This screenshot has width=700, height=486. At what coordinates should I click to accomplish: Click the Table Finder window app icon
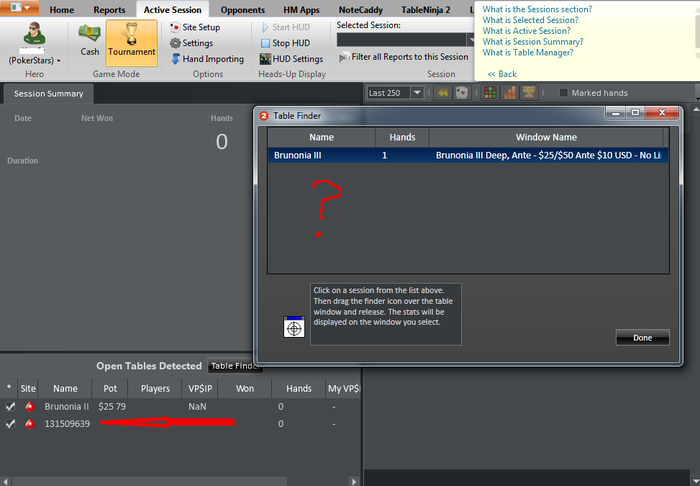264,116
